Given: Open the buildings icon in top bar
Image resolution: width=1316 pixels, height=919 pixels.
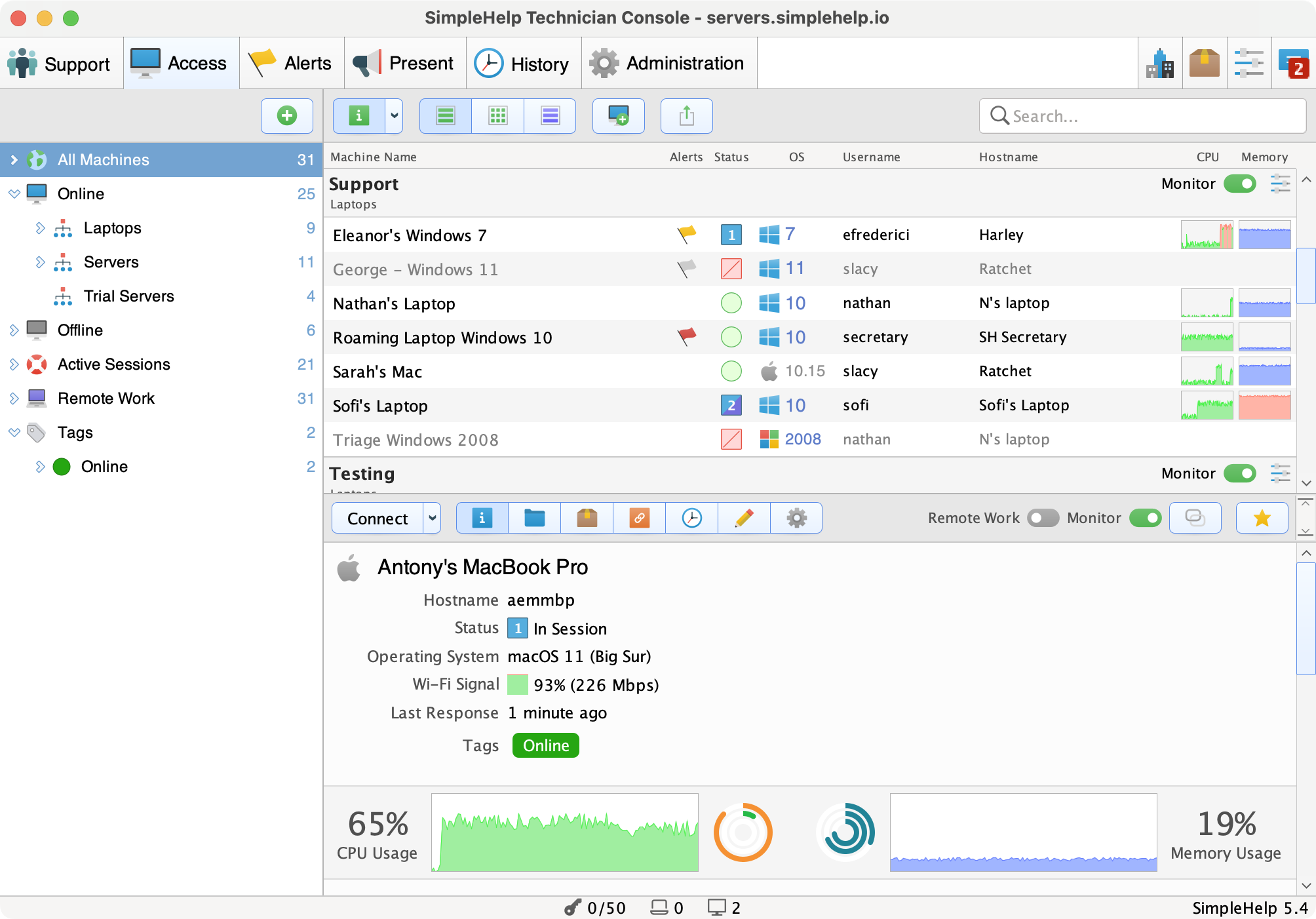Looking at the screenshot, I should click(1160, 64).
